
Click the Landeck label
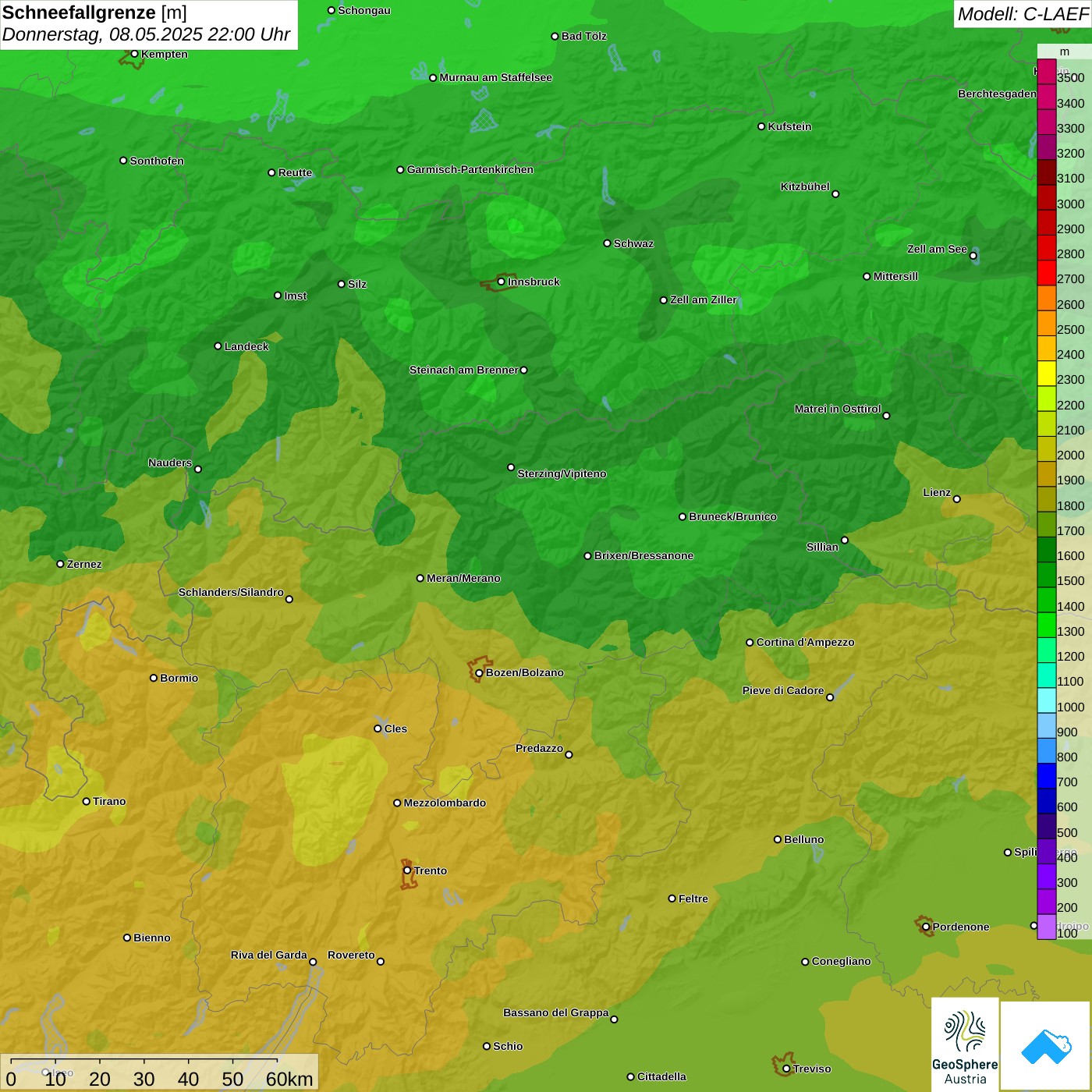tap(246, 346)
